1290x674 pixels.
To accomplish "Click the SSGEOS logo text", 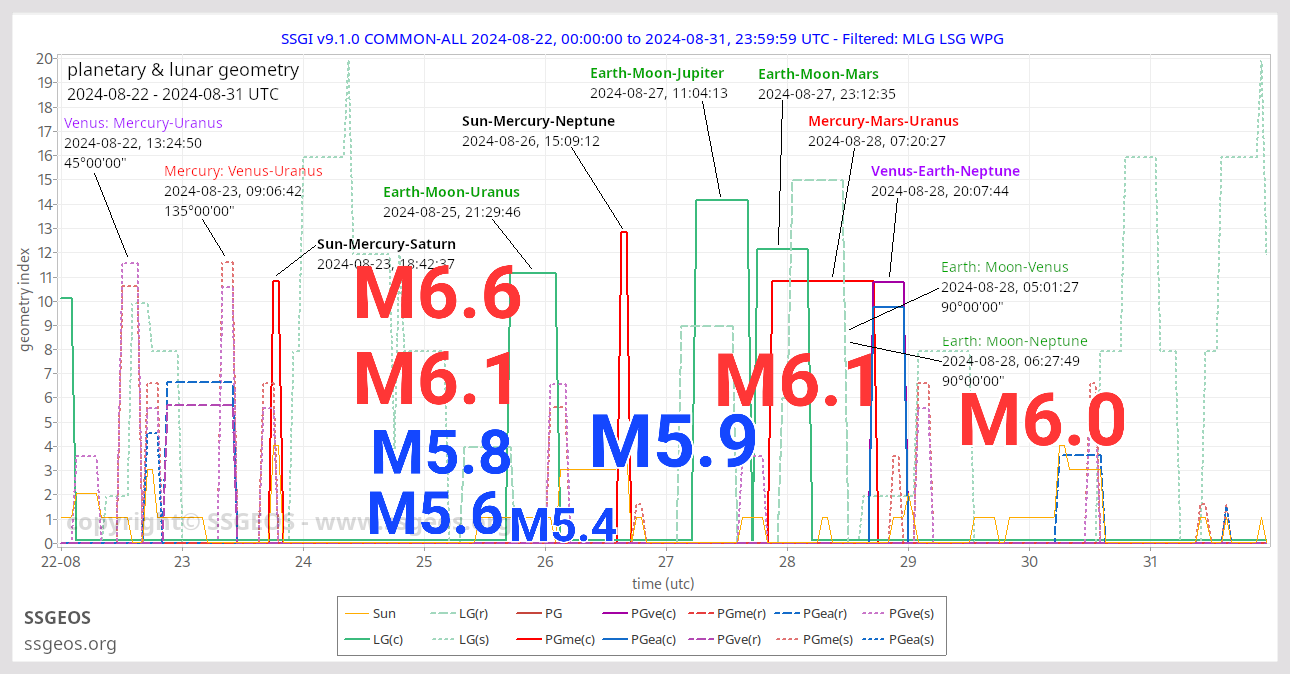I will 57,618.
